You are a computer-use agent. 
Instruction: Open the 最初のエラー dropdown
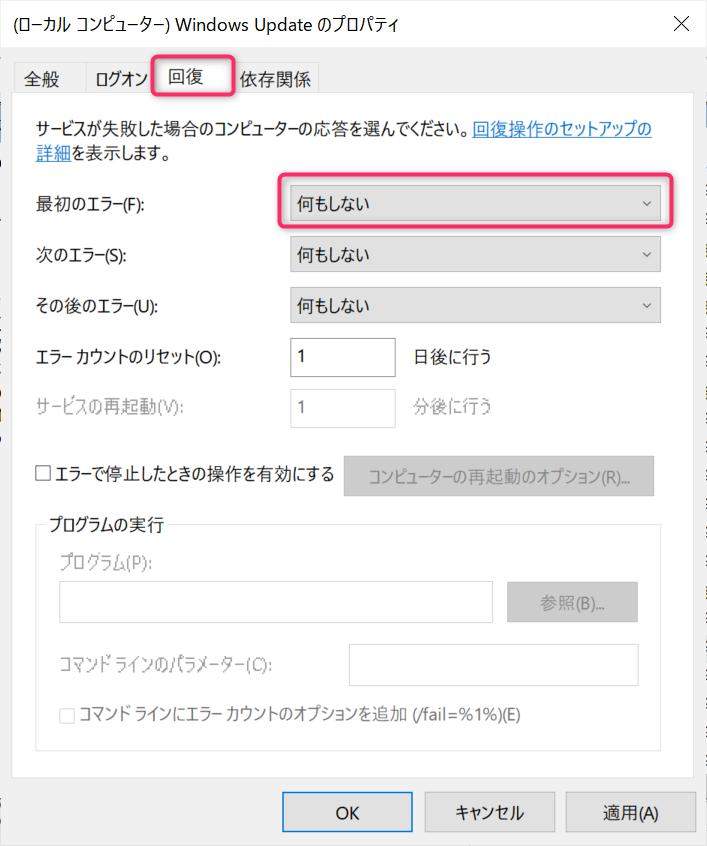coord(474,204)
